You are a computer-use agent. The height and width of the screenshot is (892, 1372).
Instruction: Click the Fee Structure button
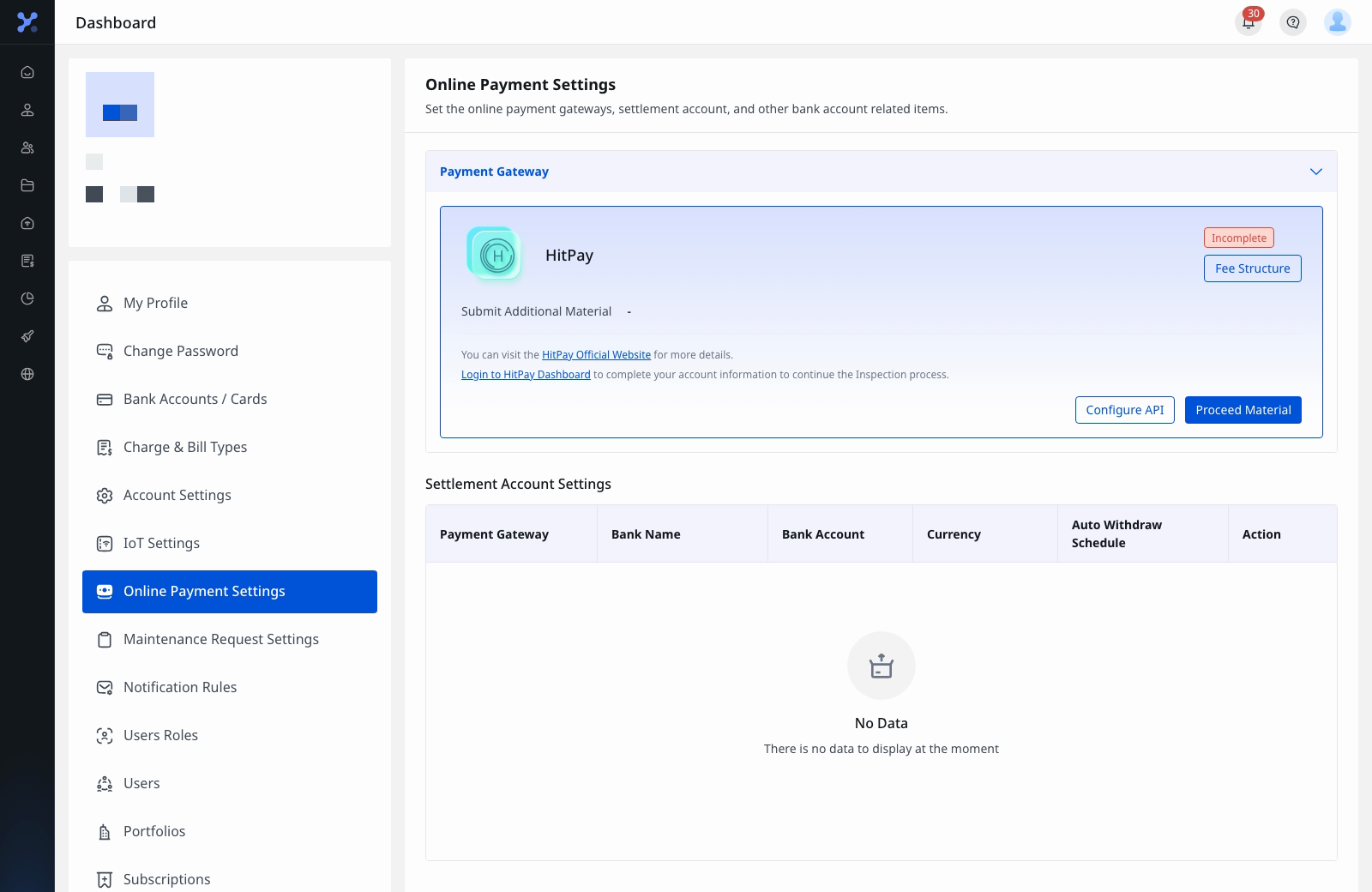click(x=1253, y=268)
